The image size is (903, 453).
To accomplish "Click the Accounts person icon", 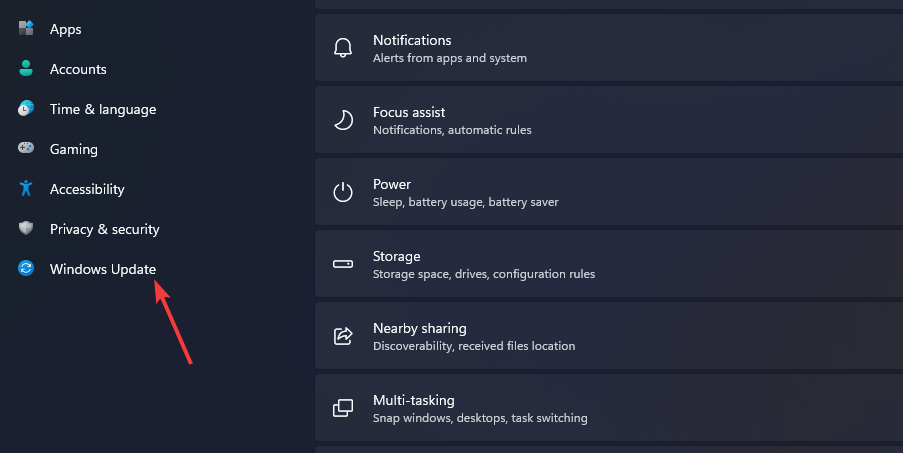I will [27, 69].
